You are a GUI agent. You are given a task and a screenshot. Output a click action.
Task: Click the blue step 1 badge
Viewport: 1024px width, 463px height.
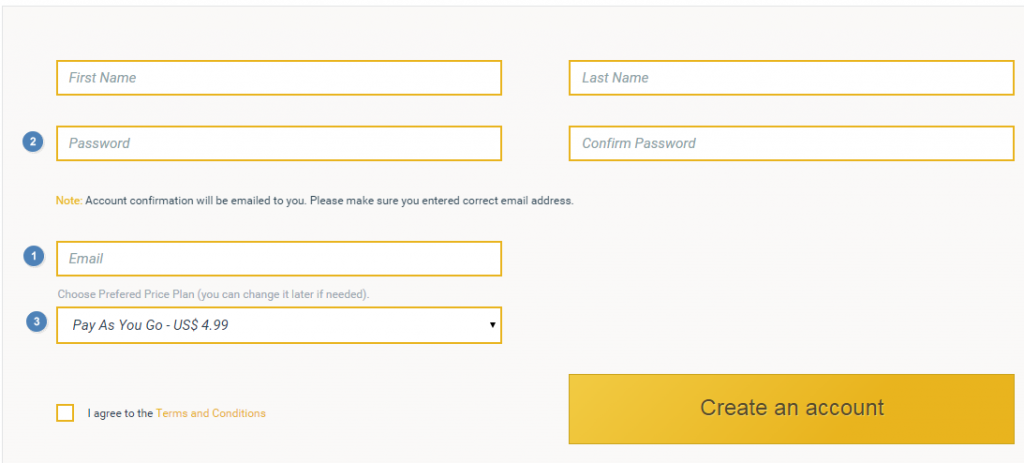pos(33,257)
